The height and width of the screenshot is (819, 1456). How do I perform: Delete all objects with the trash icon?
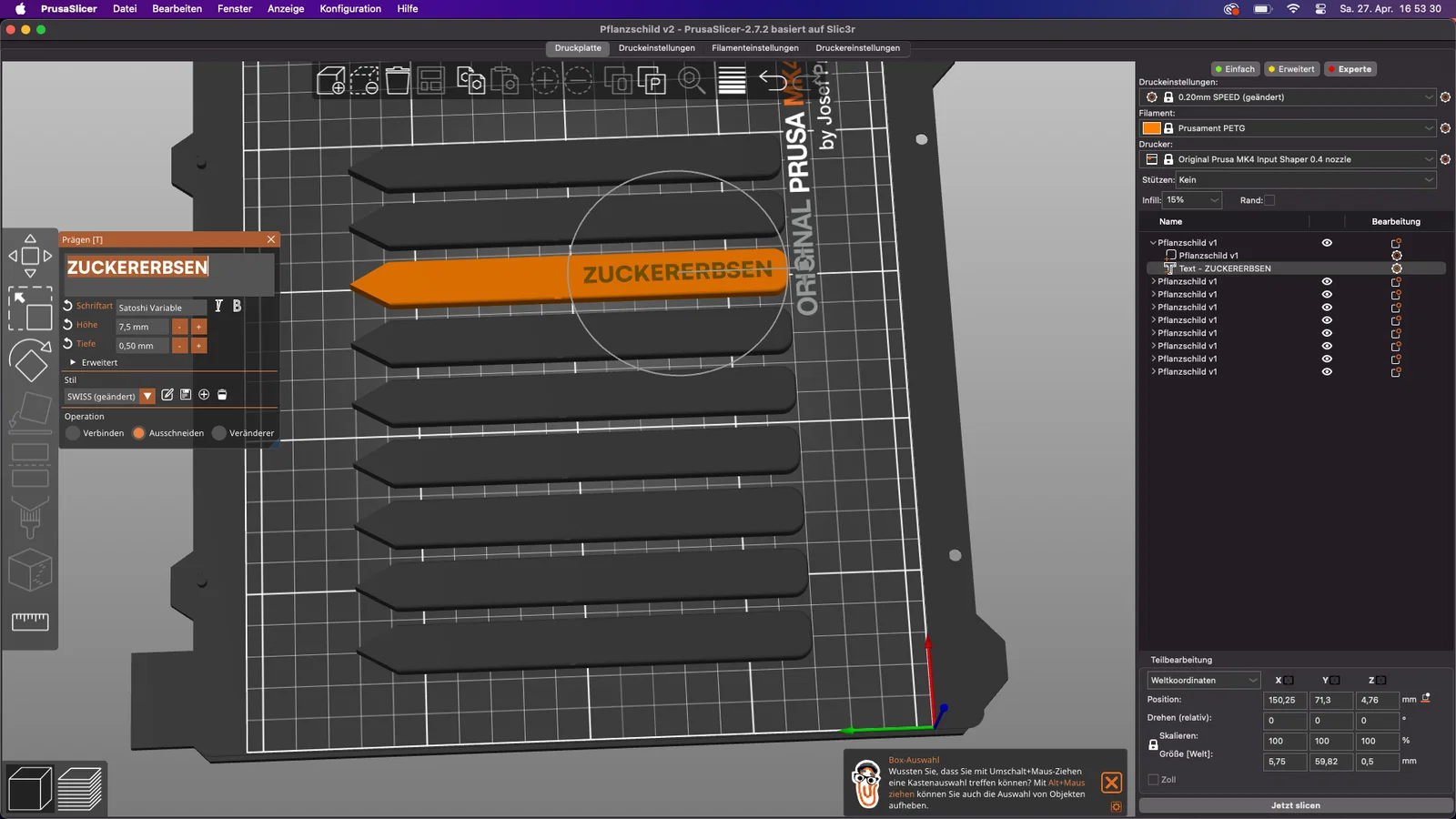[x=398, y=80]
